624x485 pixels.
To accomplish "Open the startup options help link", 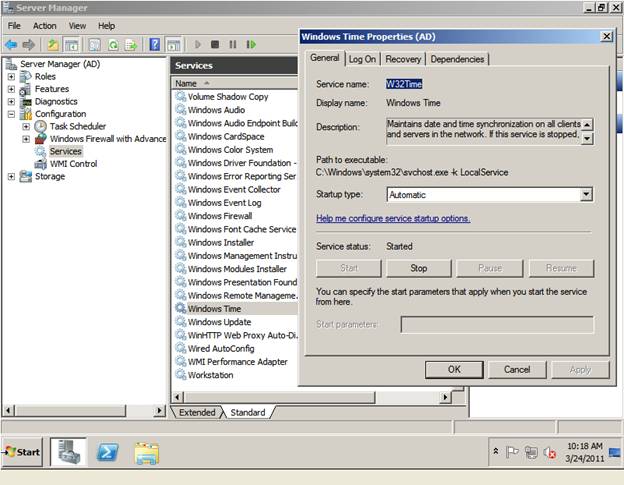I will coord(393,218).
